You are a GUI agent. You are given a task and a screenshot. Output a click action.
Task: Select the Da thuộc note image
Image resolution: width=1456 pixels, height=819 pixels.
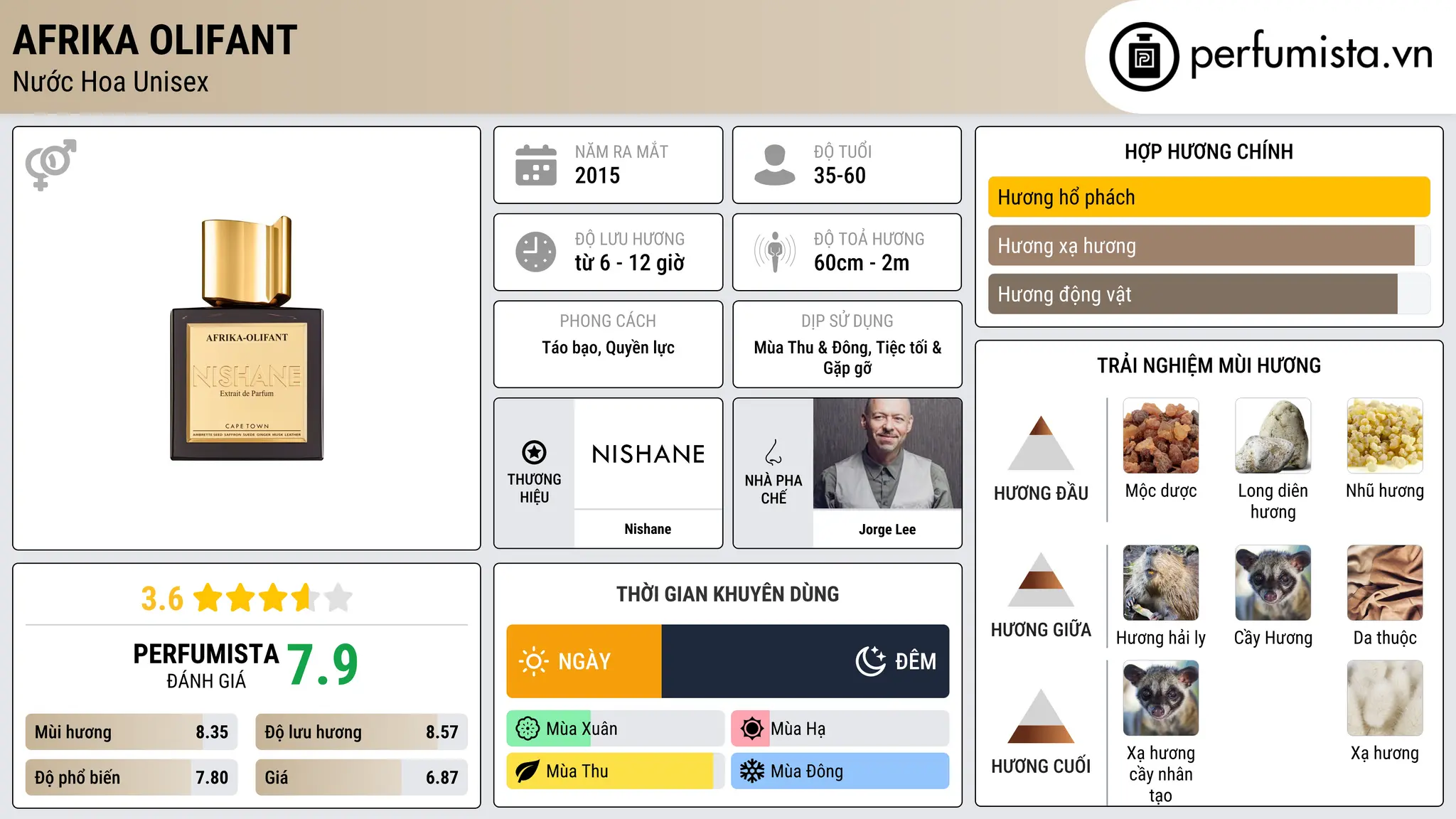[1385, 583]
